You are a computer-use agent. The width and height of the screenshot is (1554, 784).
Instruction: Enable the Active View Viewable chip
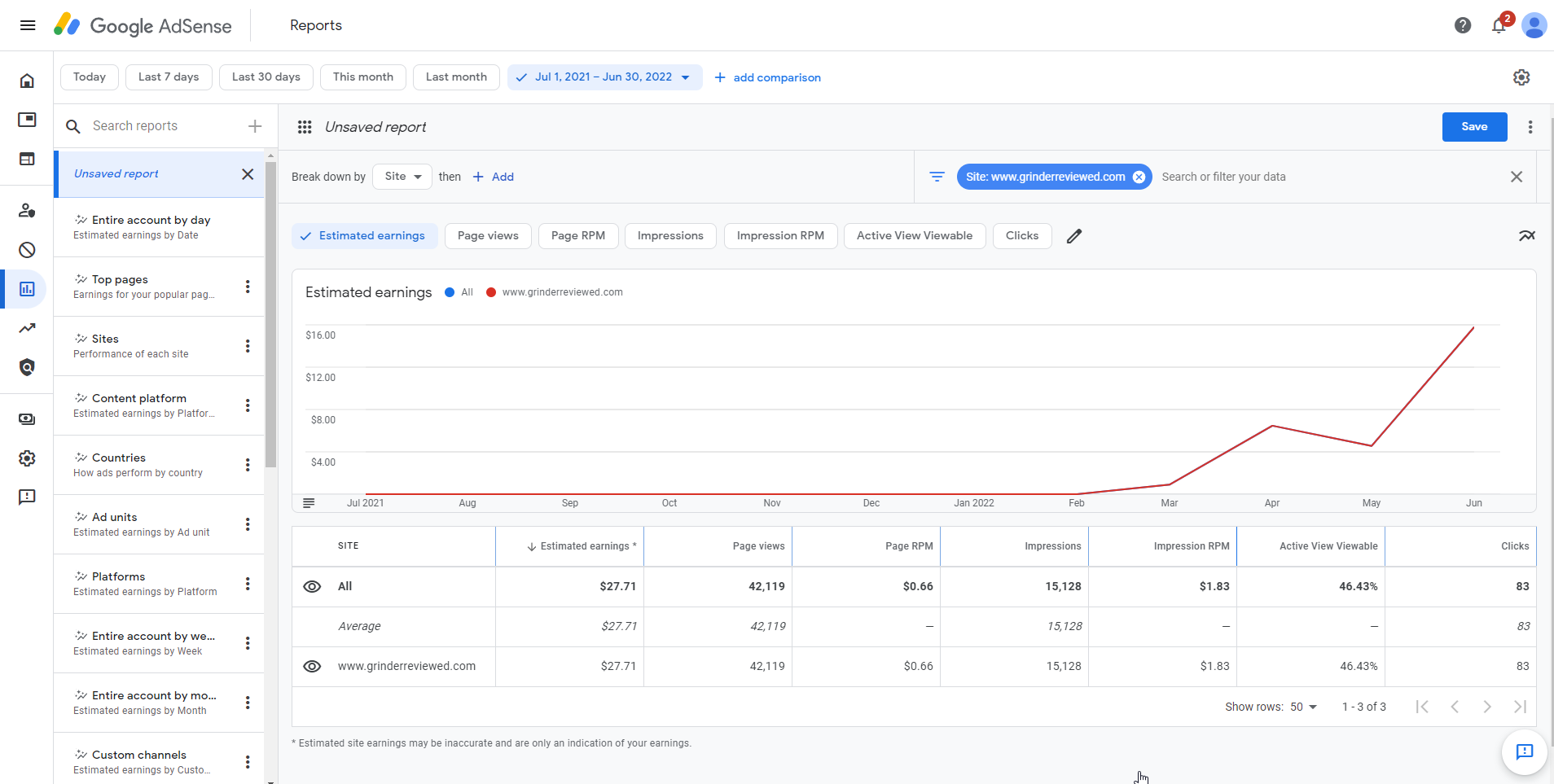pyautogui.click(x=915, y=236)
